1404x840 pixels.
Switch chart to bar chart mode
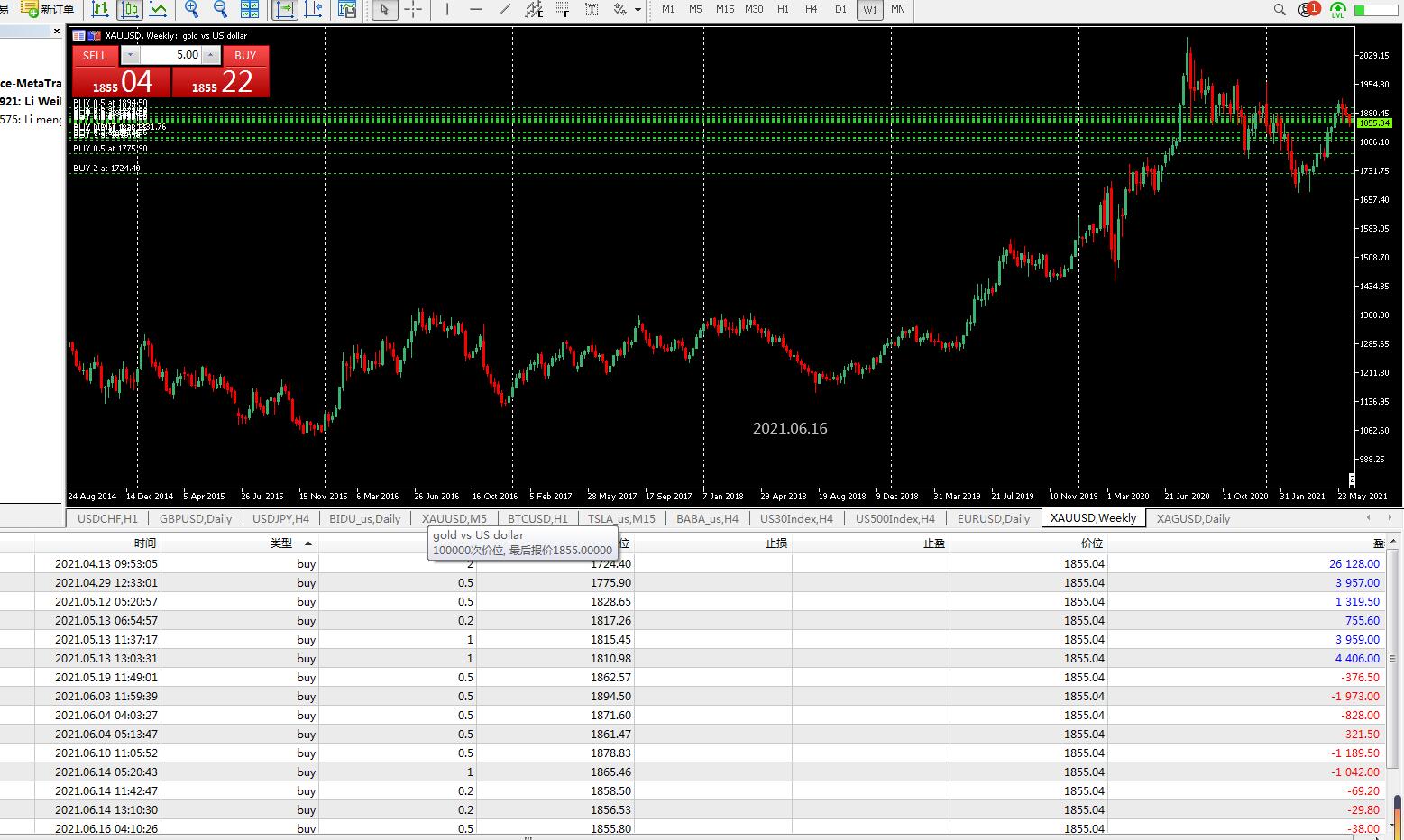tap(100, 10)
